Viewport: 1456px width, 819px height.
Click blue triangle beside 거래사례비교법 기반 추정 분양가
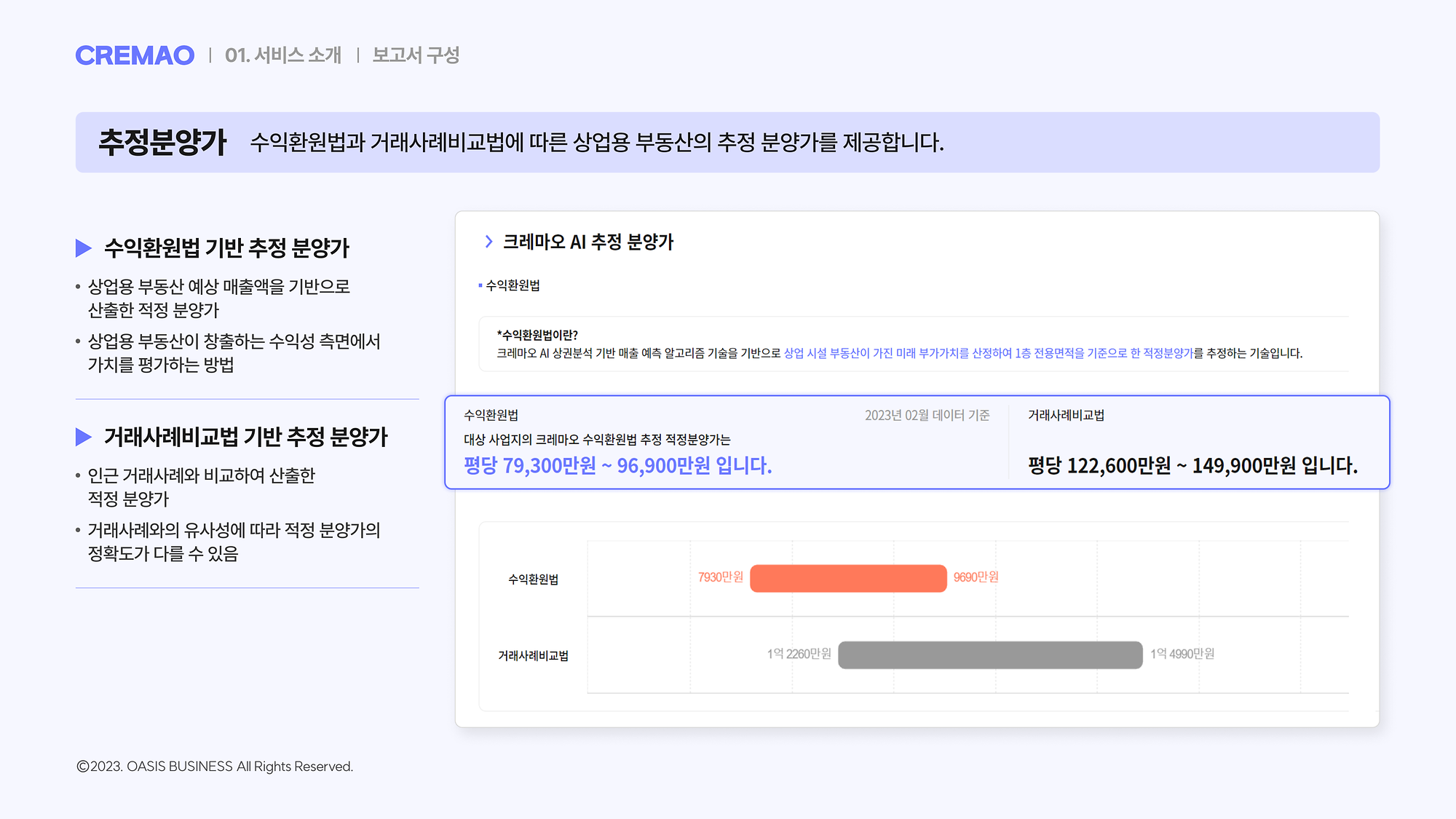(x=84, y=437)
